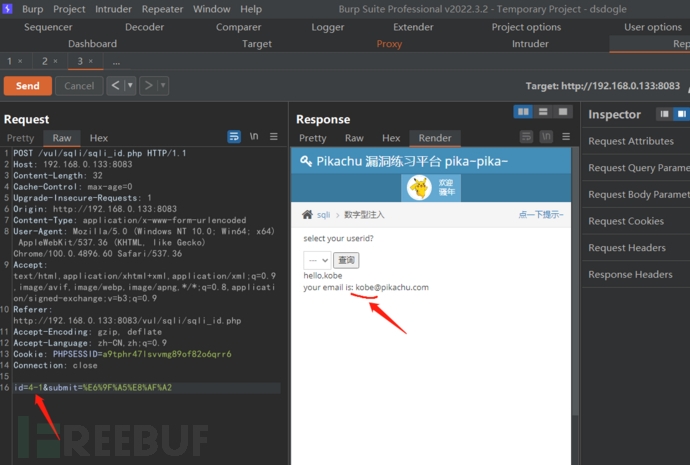Switch Response view to Pretty
The image size is (690, 465).
312,138
